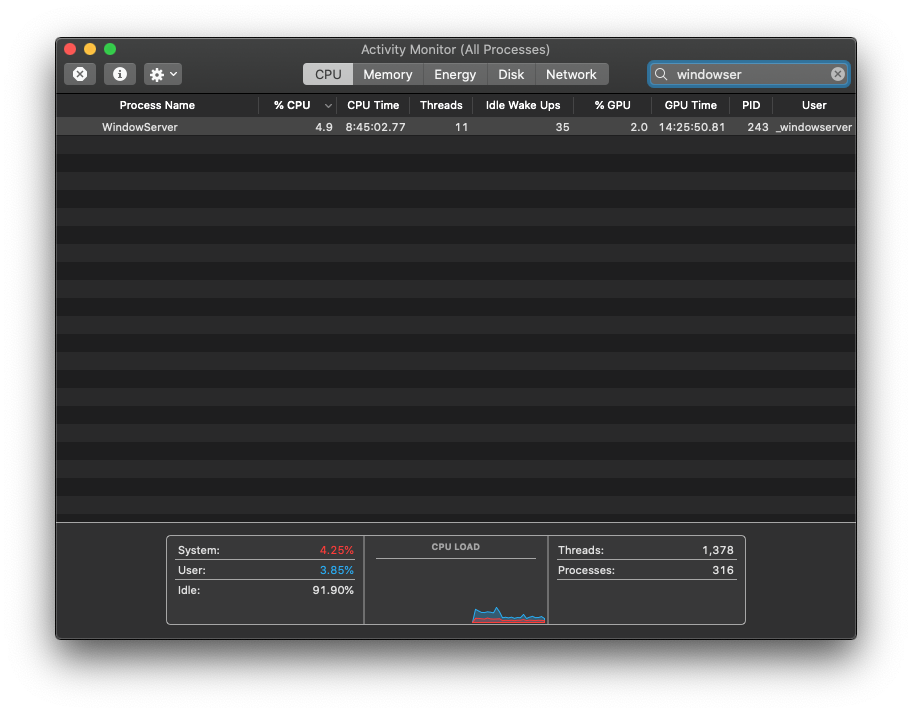Sort by User column header

click(x=814, y=105)
